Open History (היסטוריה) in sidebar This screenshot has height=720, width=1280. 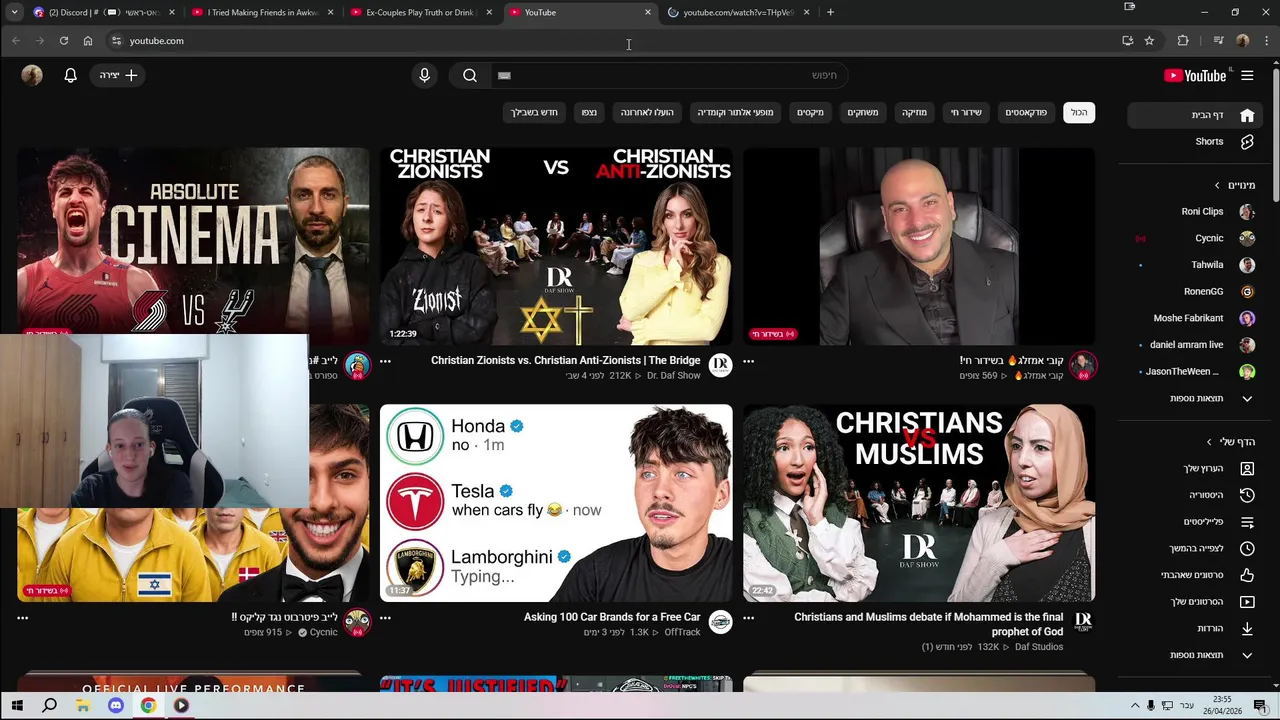[x=1193, y=495]
